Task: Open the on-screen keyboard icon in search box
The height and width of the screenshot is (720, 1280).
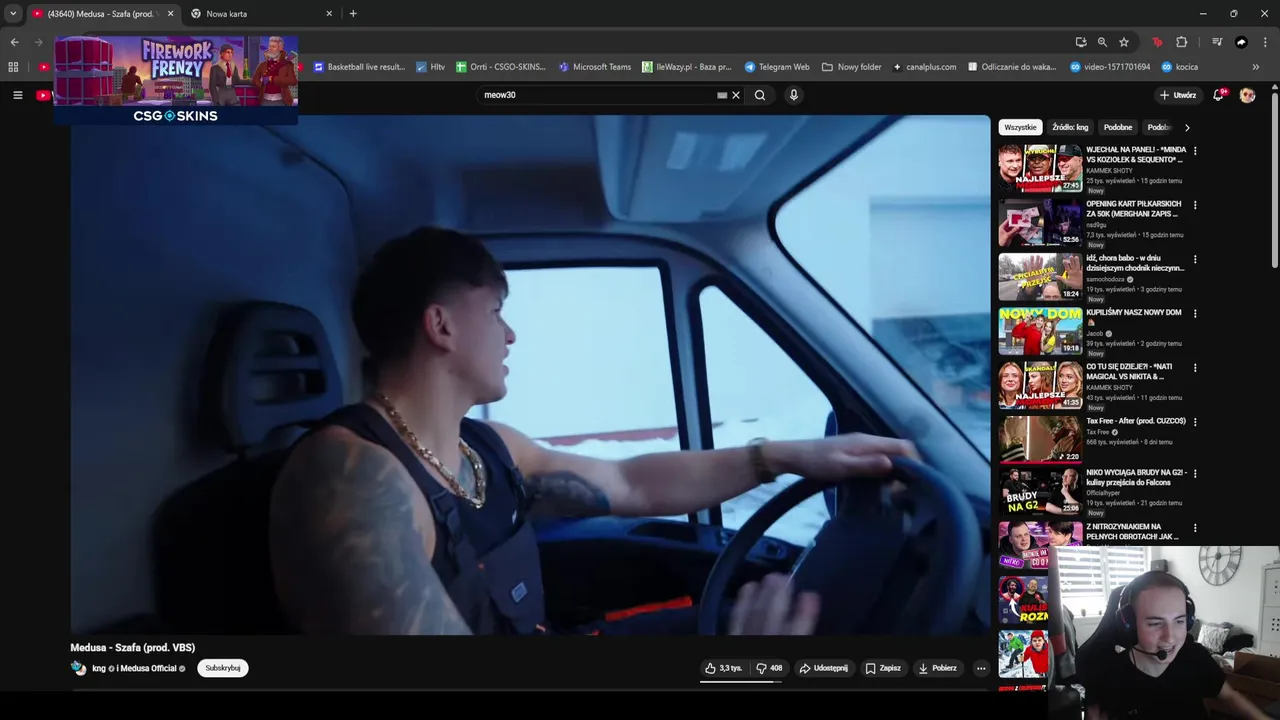Action: (x=722, y=95)
